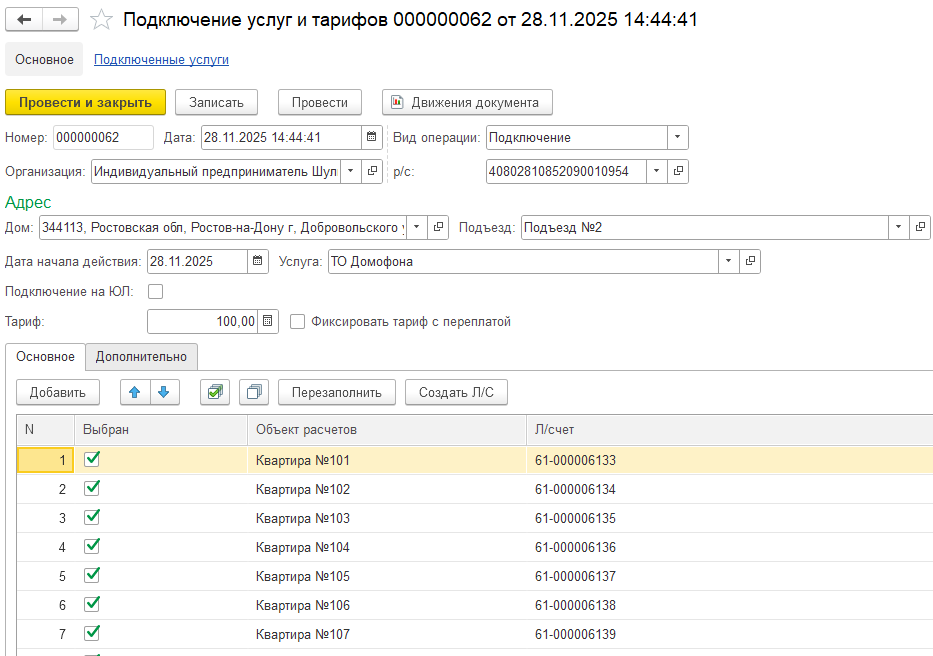Expand the Подъезд dropdown arrow

point(898,227)
